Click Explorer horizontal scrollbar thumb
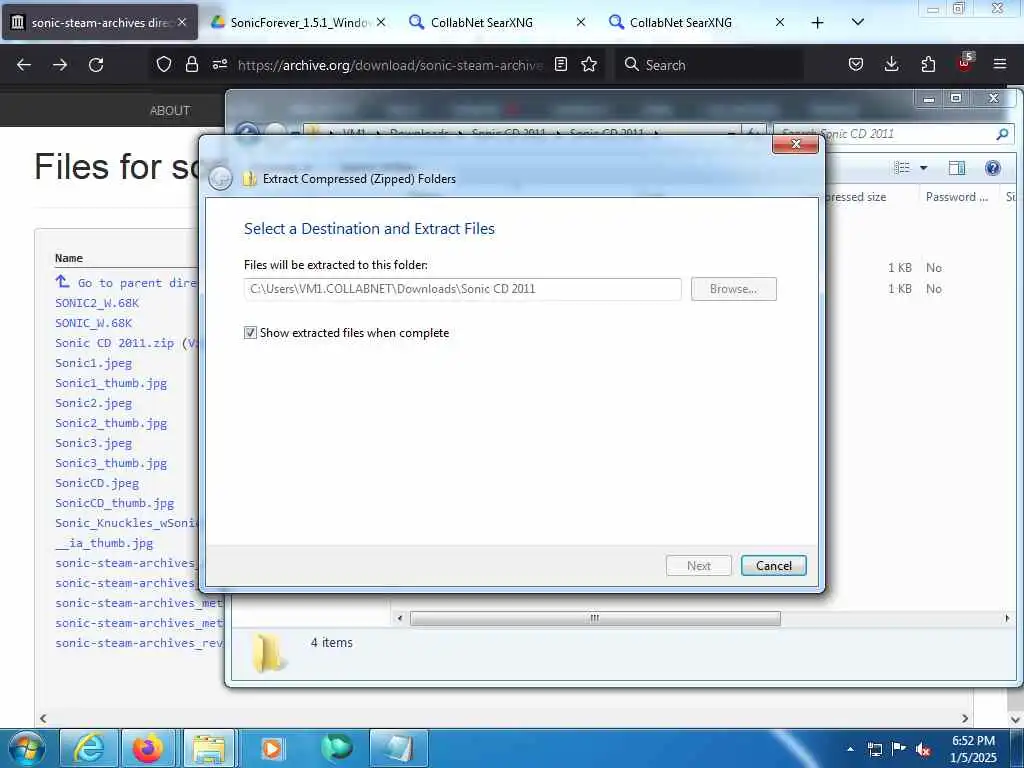 point(595,618)
